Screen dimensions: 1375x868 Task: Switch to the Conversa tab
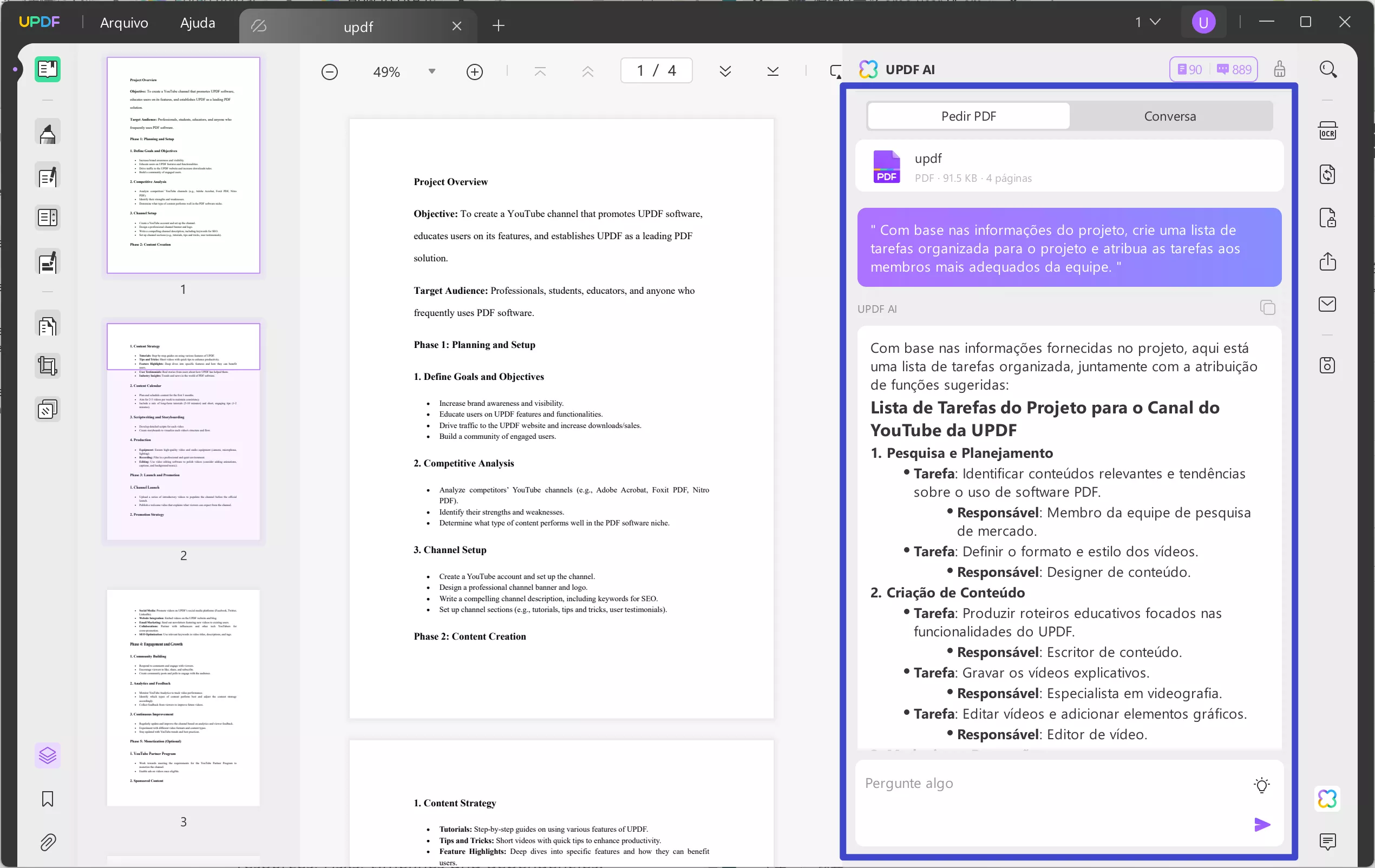pyautogui.click(x=1170, y=116)
